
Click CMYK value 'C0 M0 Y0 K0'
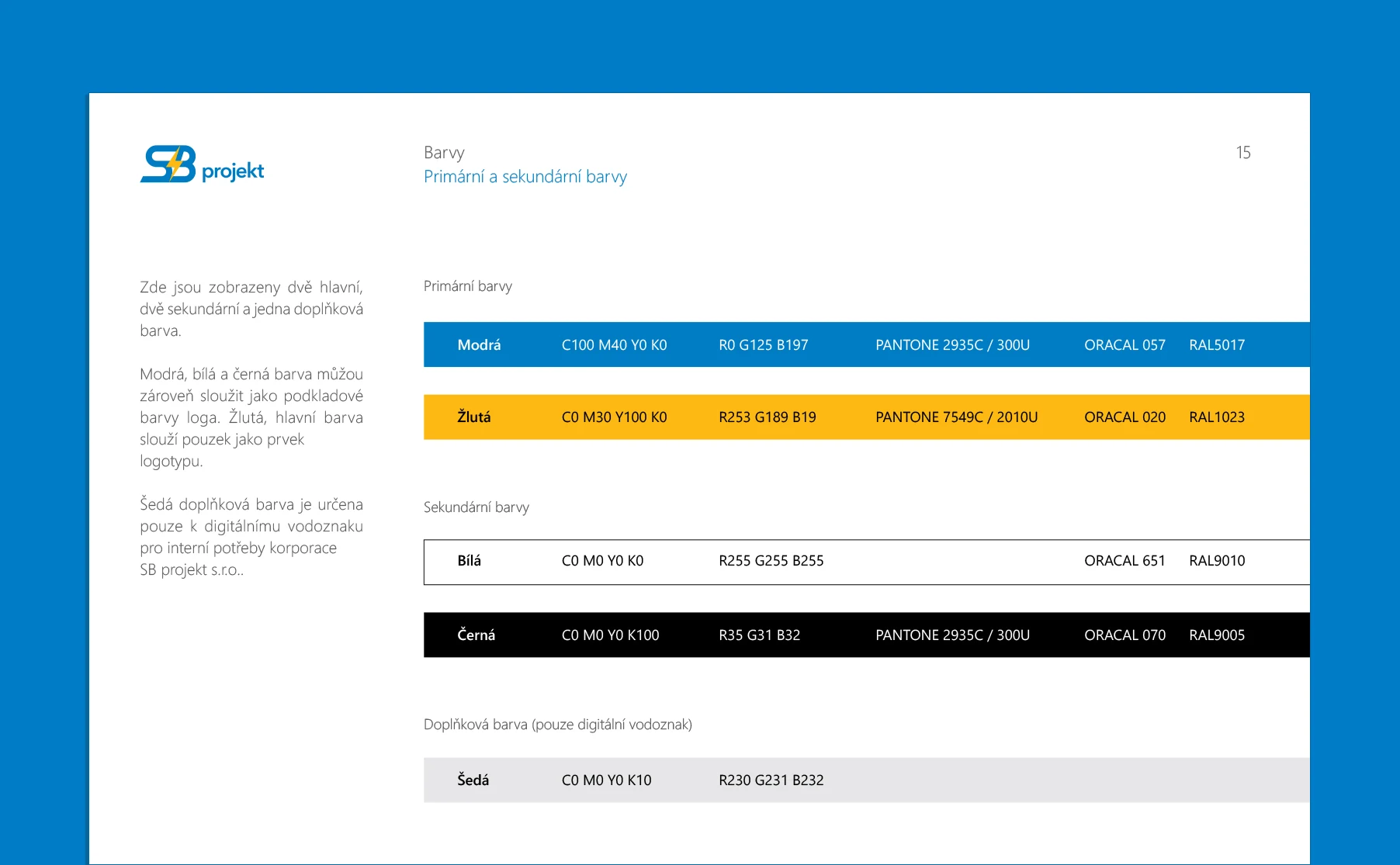click(x=602, y=561)
